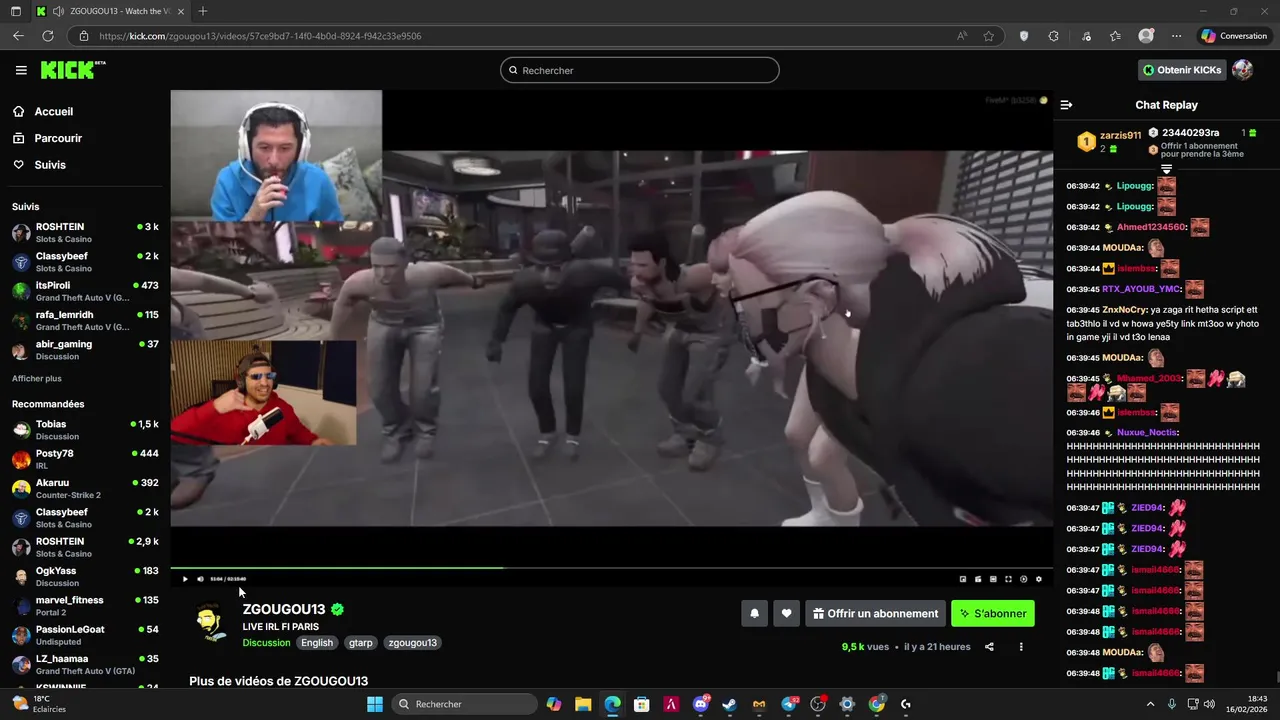Select the English tag
The height and width of the screenshot is (720, 1280).
pos(317,643)
